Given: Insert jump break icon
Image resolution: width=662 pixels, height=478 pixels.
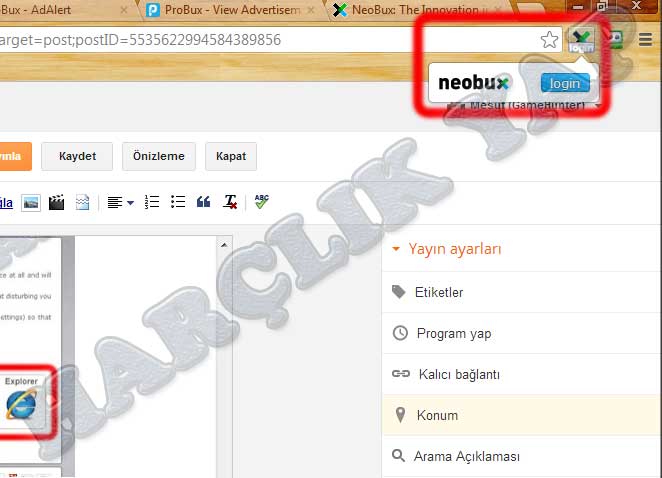Looking at the screenshot, I should click(82, 202).
